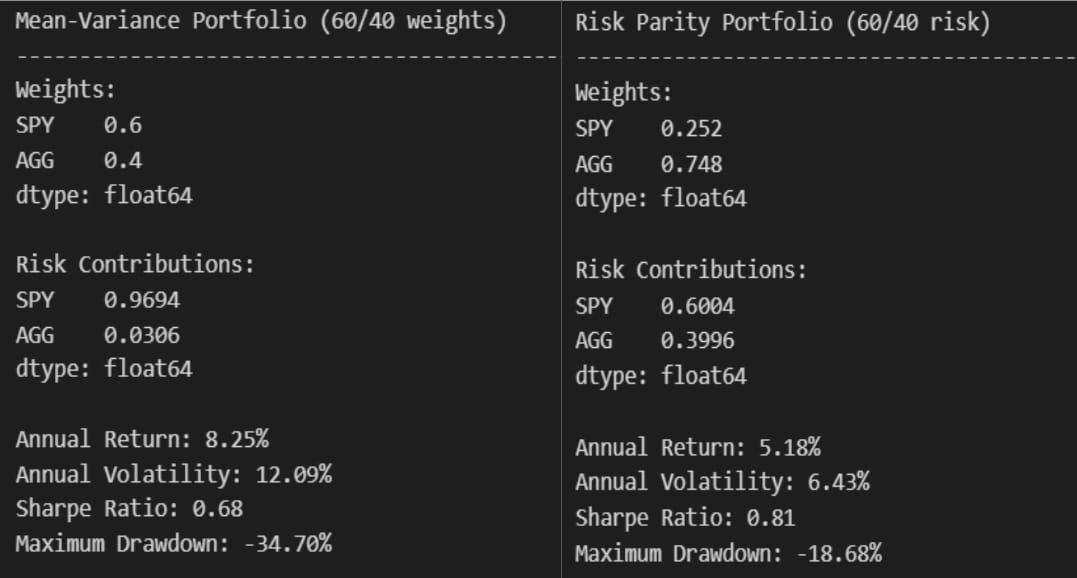This screenshot has height=578, width=1077.
Task: Select the SPY weight value 0.6
Action: click(123, 125)
